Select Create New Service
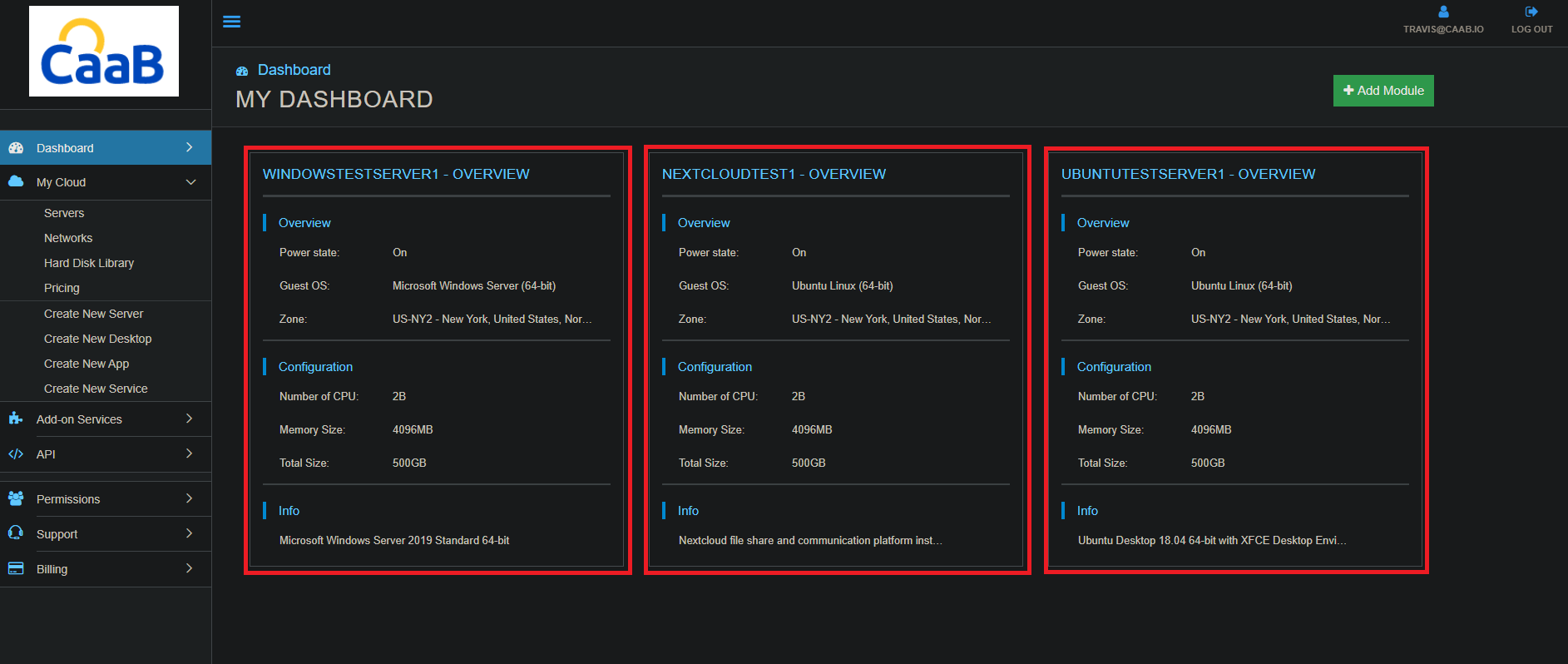Viewport: 1568px width, 664px height. coord(96,389)
